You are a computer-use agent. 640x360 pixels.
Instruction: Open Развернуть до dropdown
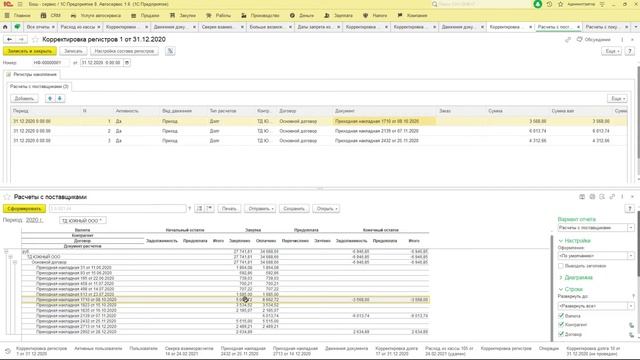631,306
